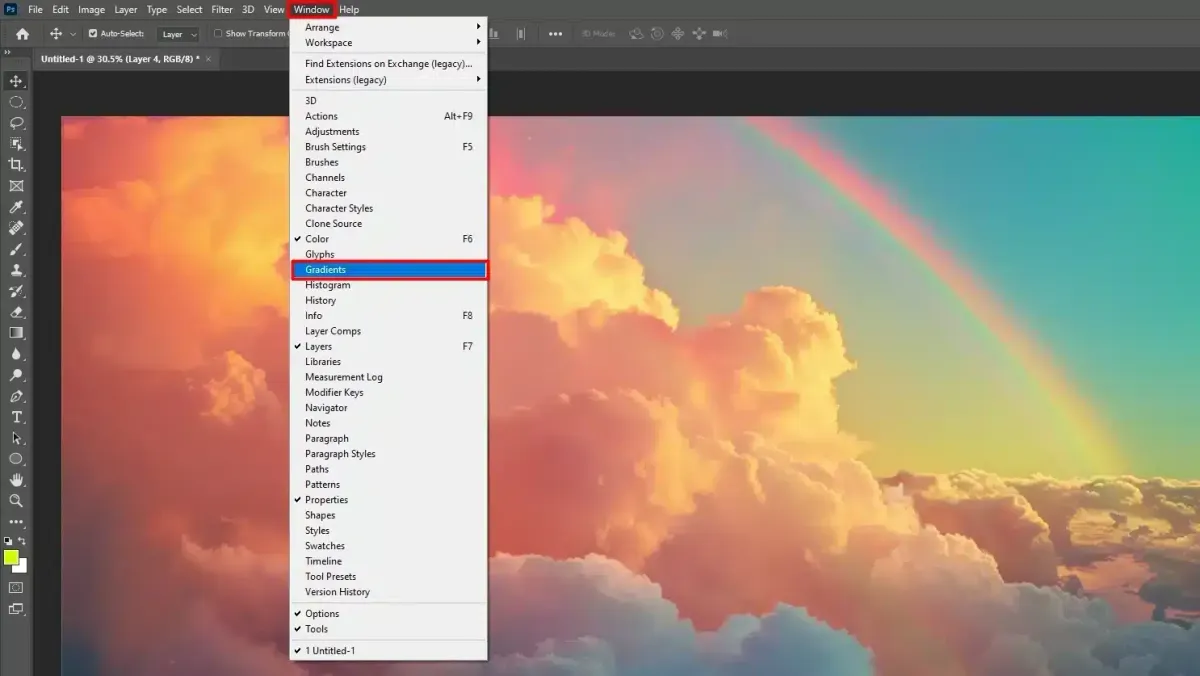This screenshot has height=676, width=1200.
Task: Switch to the Untitled-1 document tab
Action: coord(120,59)
